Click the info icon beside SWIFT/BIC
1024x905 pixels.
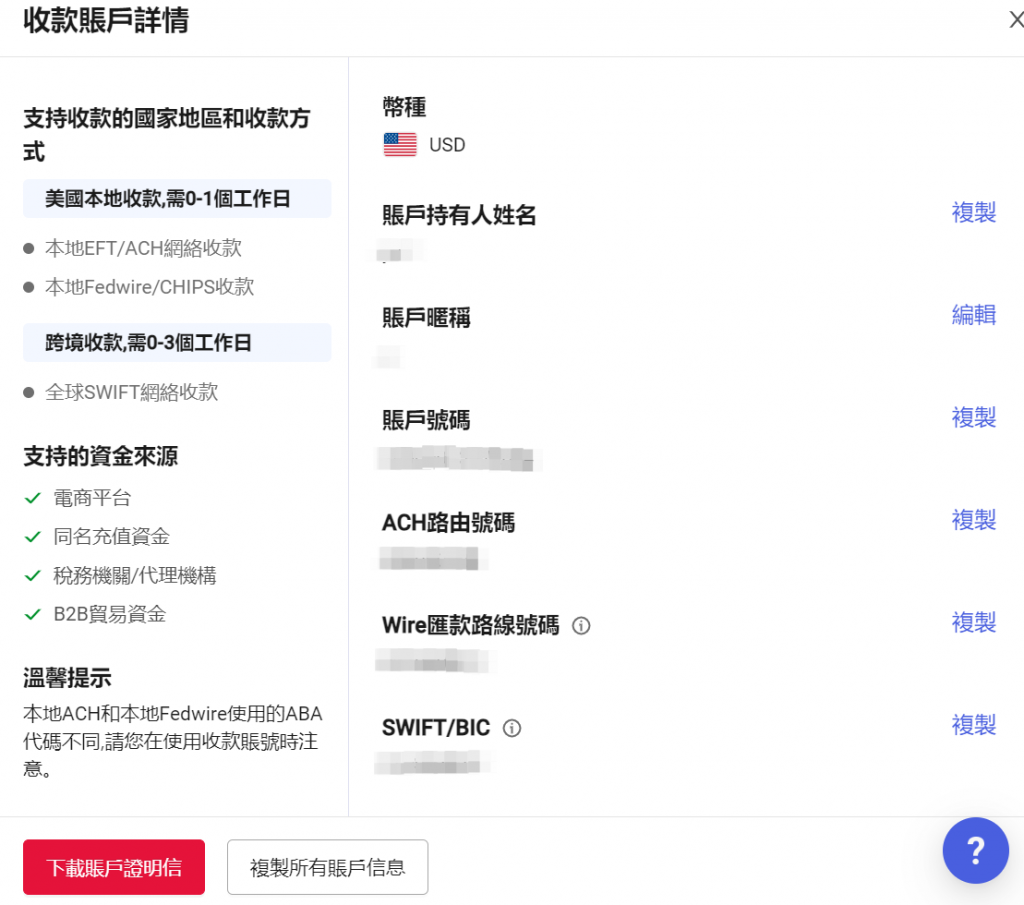tap(511, 728)
